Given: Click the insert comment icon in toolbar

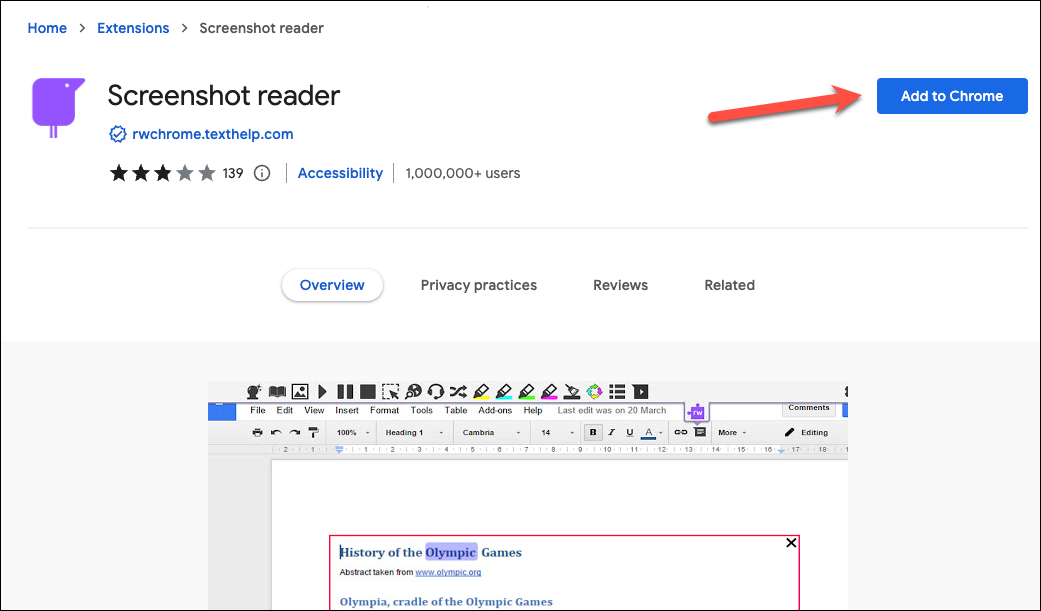Looking at the screenshot, I should [x=700, y=432].
